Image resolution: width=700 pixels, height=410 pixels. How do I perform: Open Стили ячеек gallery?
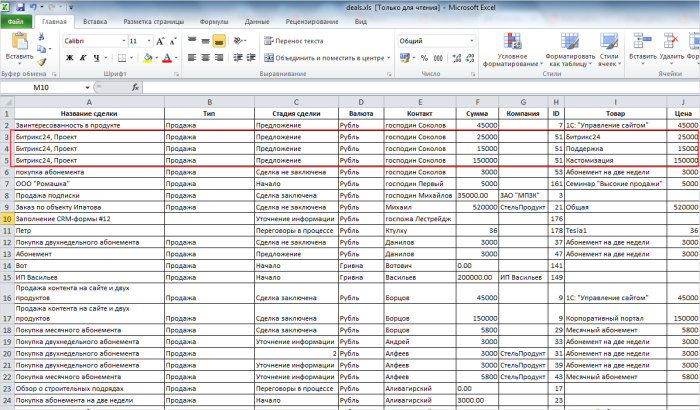[609, 50]
